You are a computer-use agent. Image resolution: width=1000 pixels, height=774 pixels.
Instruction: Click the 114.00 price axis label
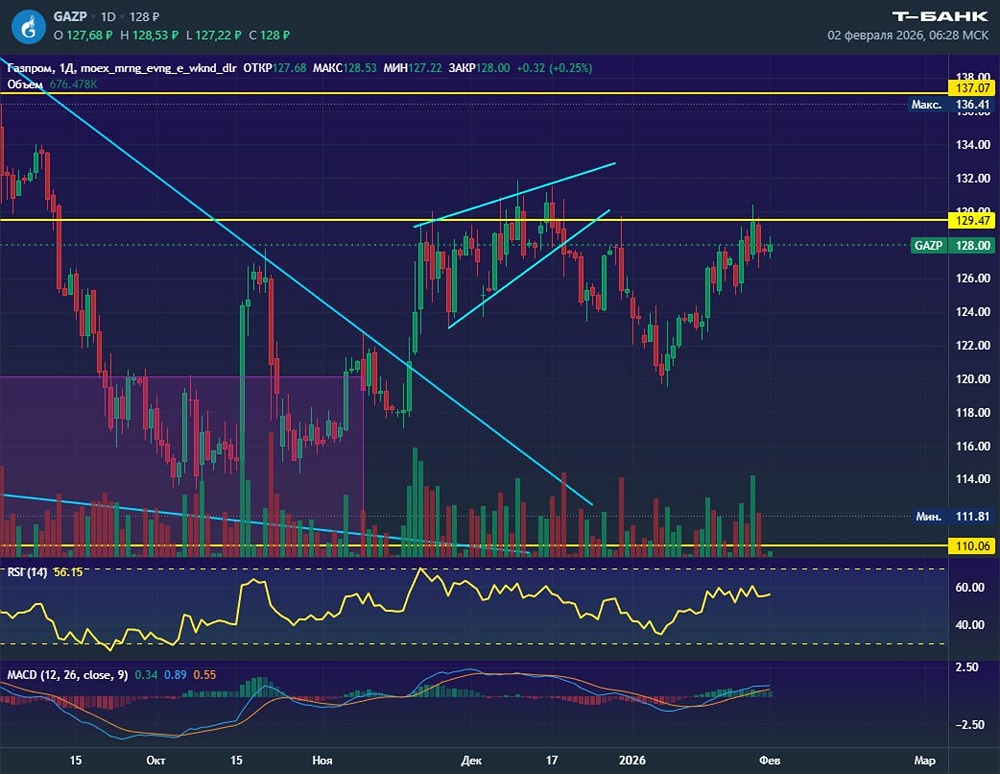click(x=973, y=479)
